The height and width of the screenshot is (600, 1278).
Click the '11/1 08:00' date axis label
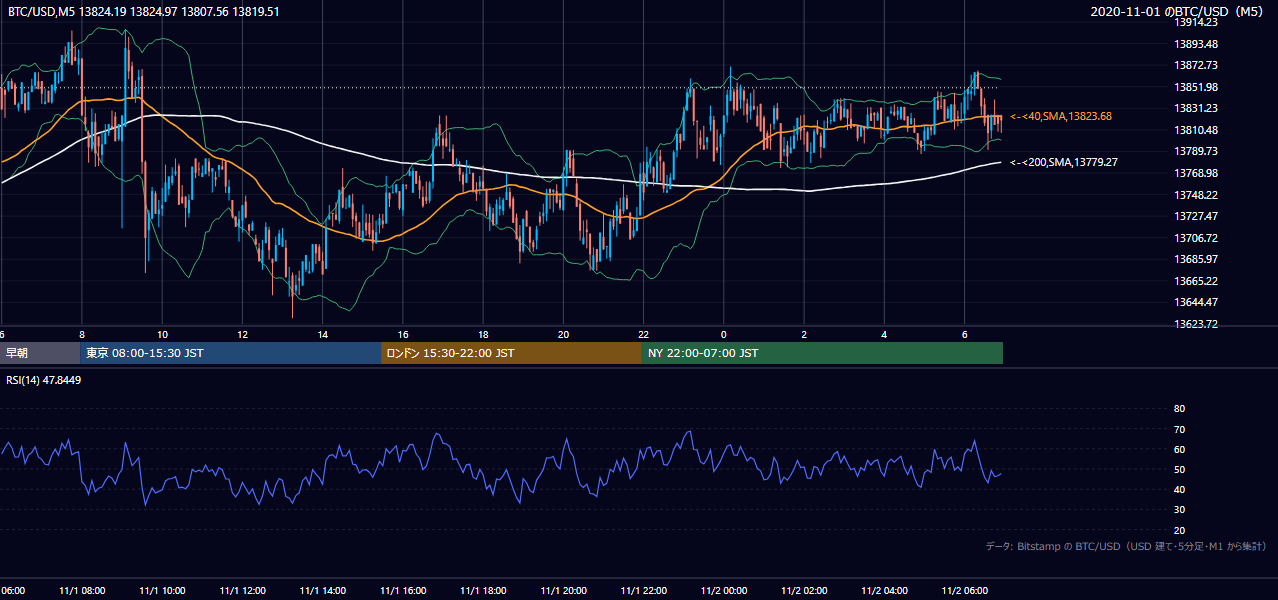tap(82, 591)
